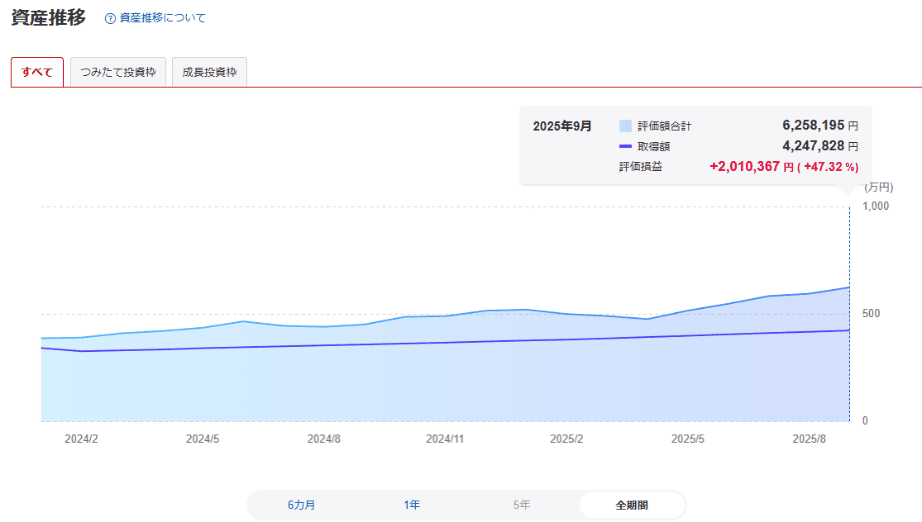Click the 2024/2 x-axis label
The image size is (922, 522).
point(81,439)
